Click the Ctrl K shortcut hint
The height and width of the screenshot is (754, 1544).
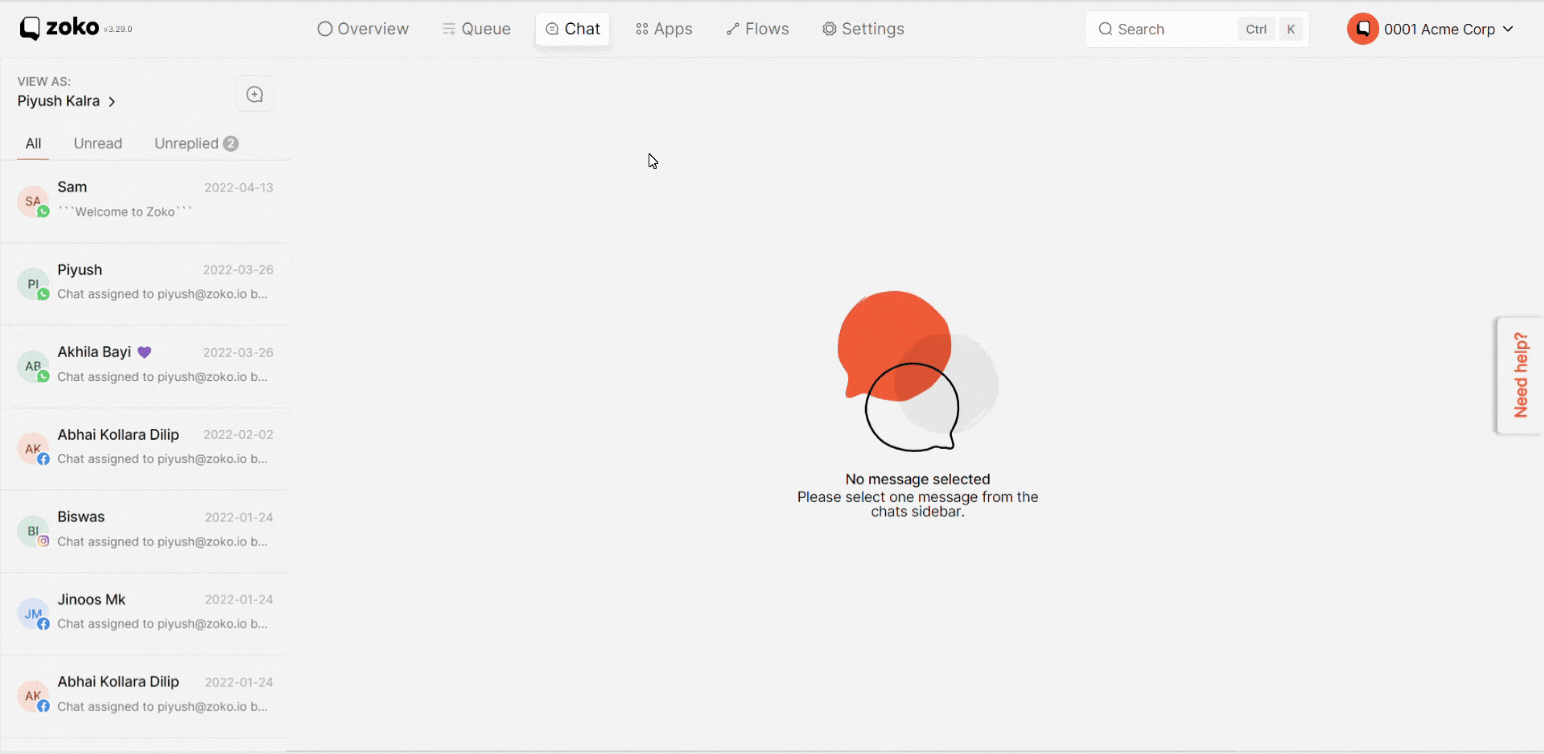pos(1270,29)
